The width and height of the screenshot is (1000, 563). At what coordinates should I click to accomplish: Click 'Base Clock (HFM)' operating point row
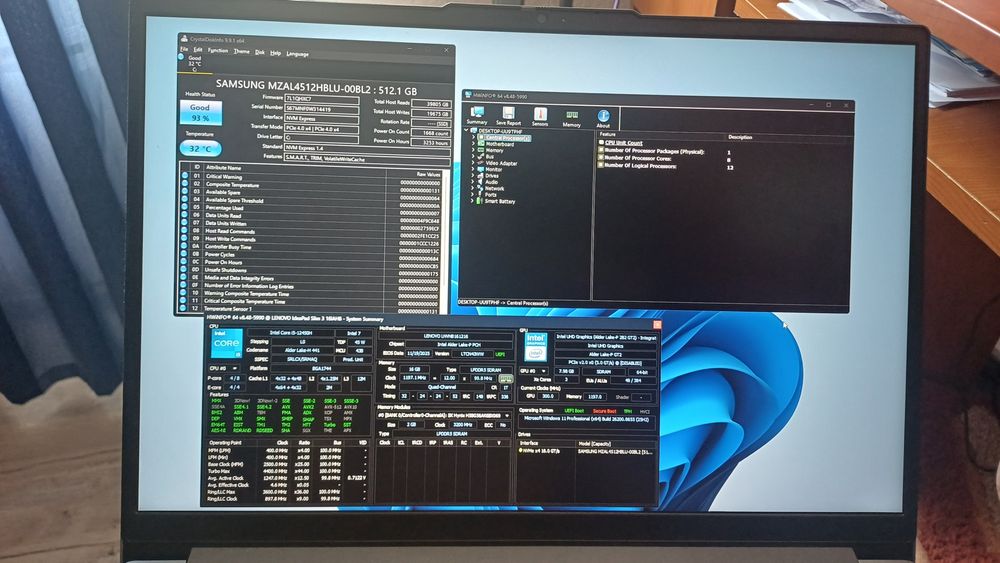[x=287, y=464]
